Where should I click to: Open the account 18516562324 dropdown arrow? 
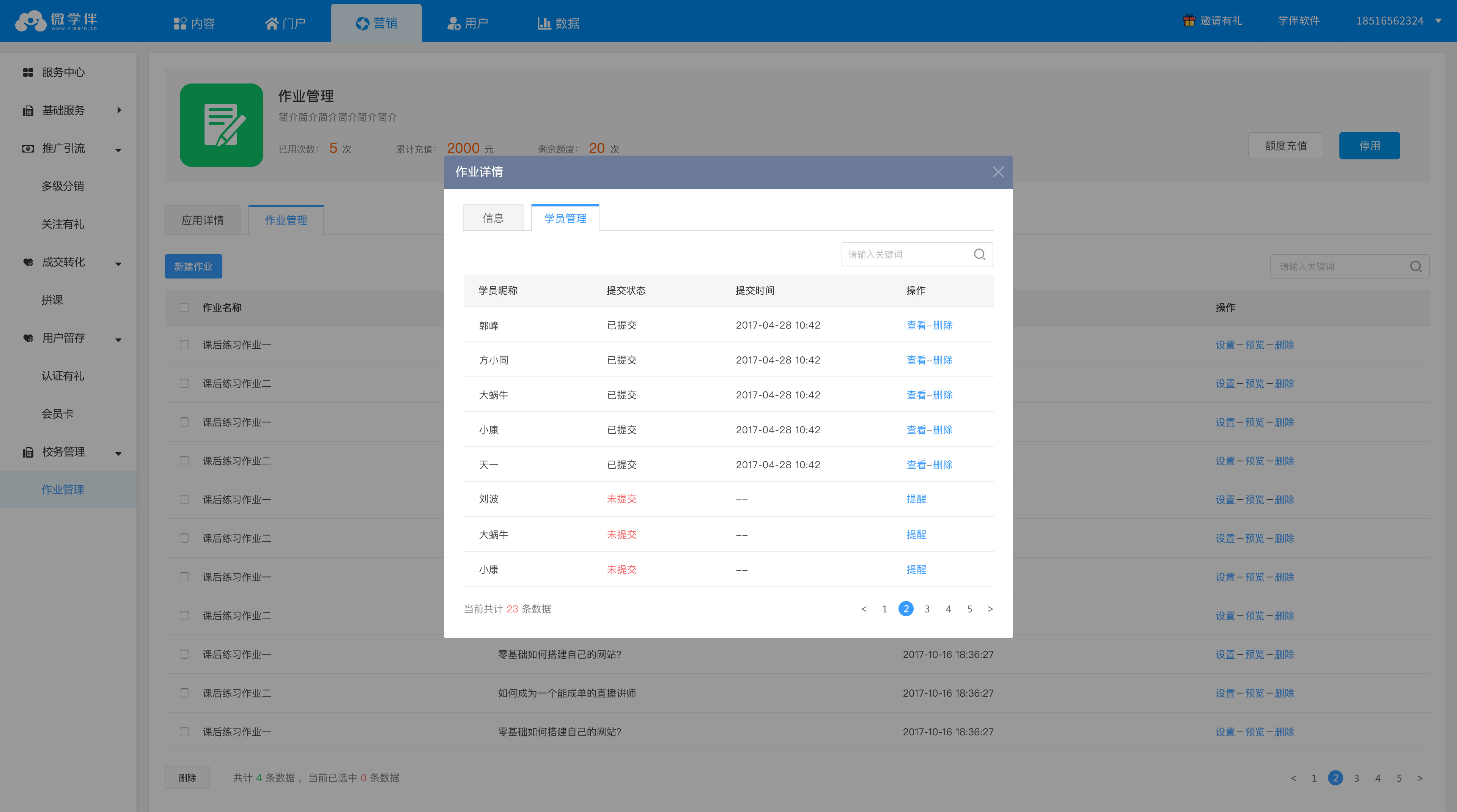[1438, 21]
